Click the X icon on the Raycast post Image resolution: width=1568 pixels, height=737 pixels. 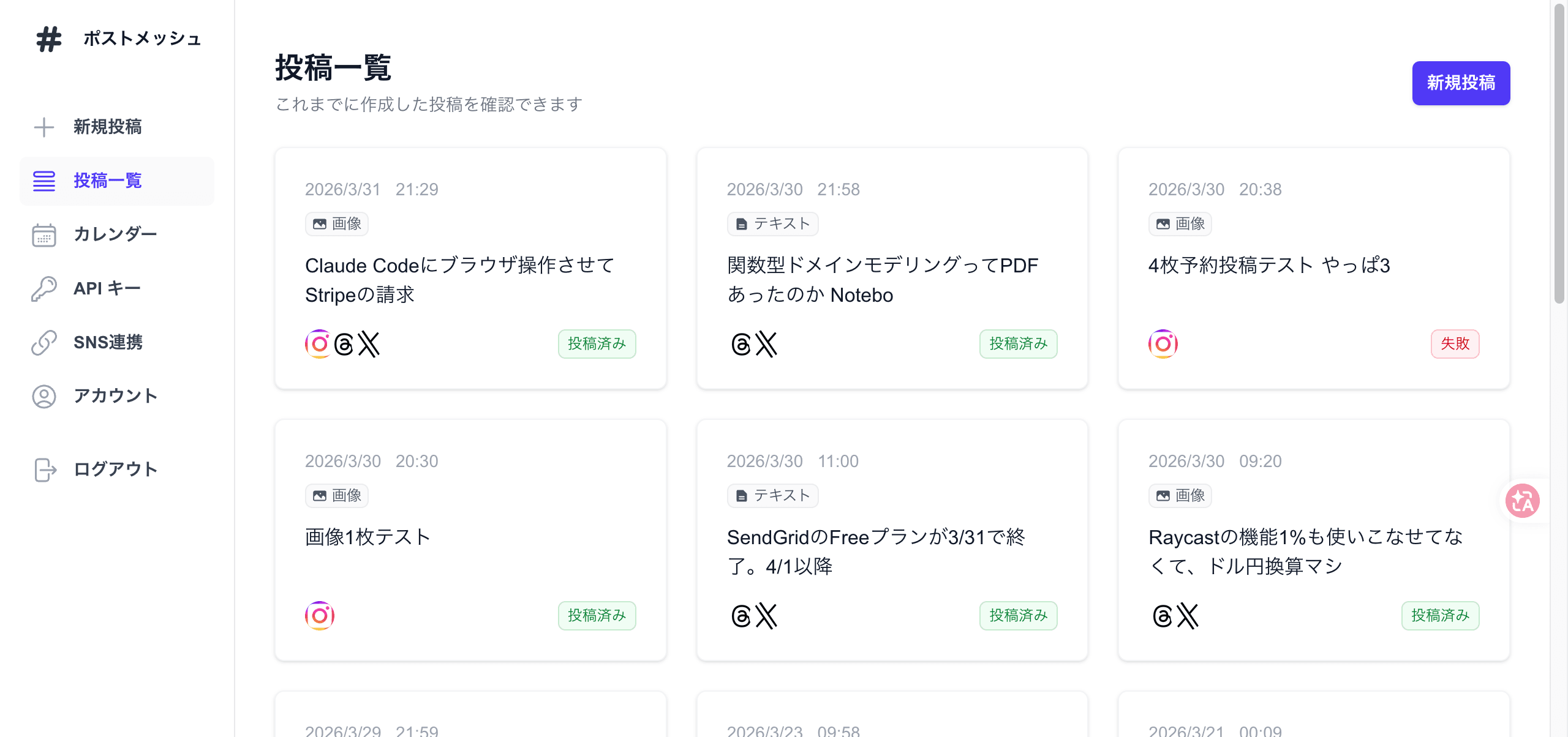tap(1188, 616)
